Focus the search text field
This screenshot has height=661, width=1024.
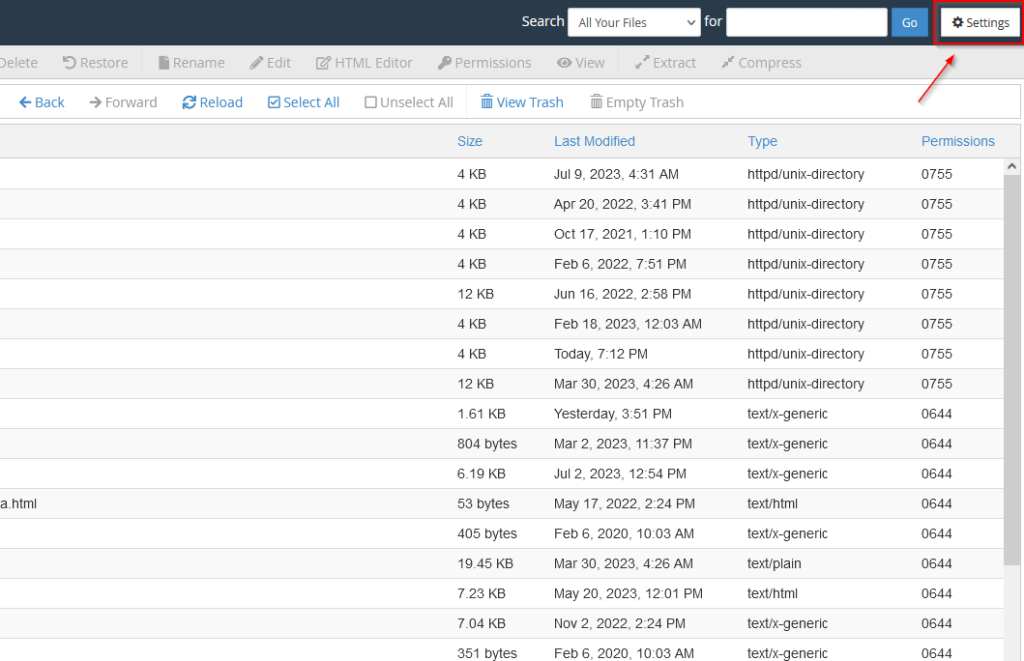(807, 23)
